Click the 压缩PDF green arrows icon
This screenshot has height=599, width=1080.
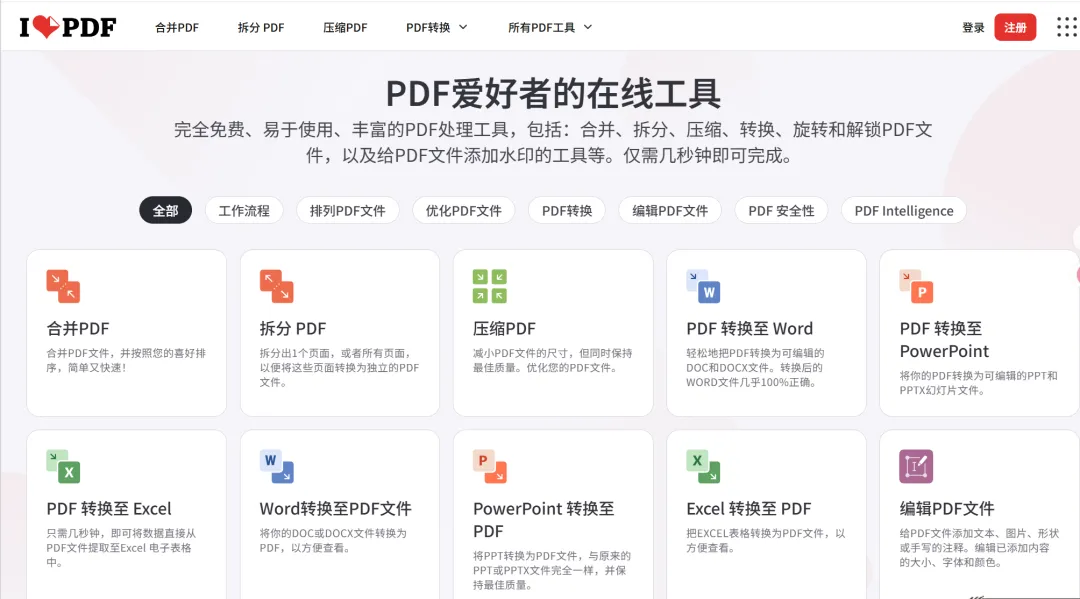pos(490,286)
